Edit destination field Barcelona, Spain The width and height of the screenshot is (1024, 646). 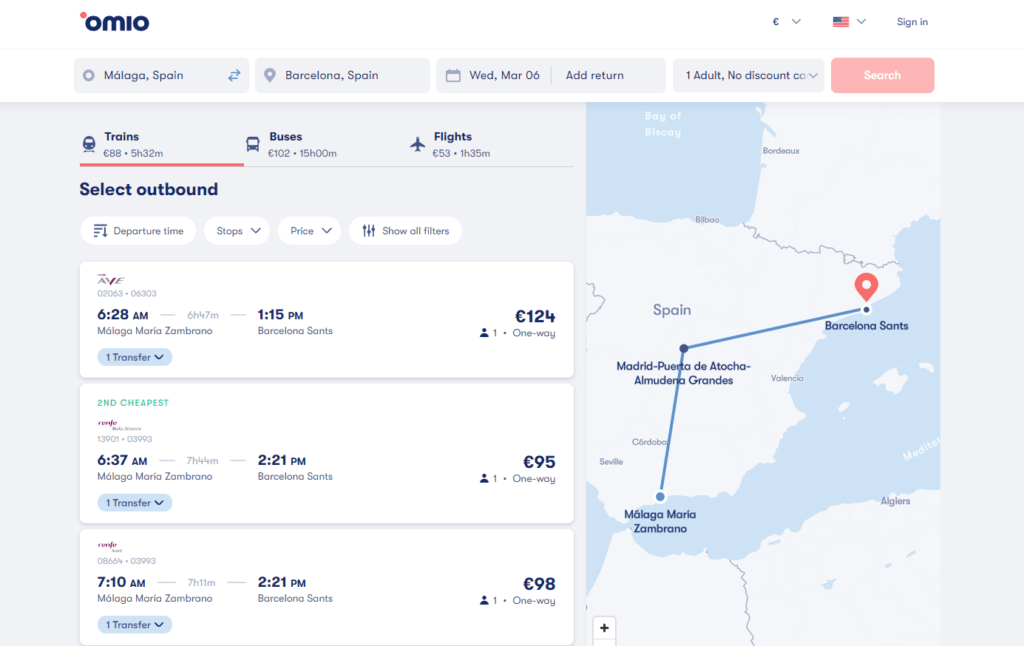[342, 75]
